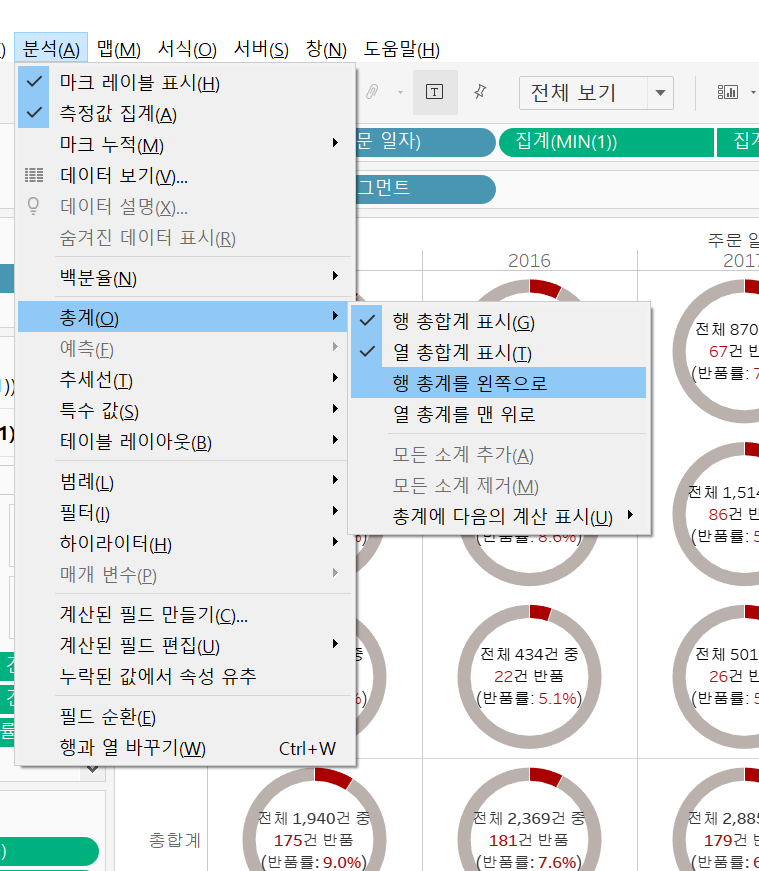Open the Show Me chart icon in toolbar
This screenshot has width=759, height=871.
tap(727, 92)
